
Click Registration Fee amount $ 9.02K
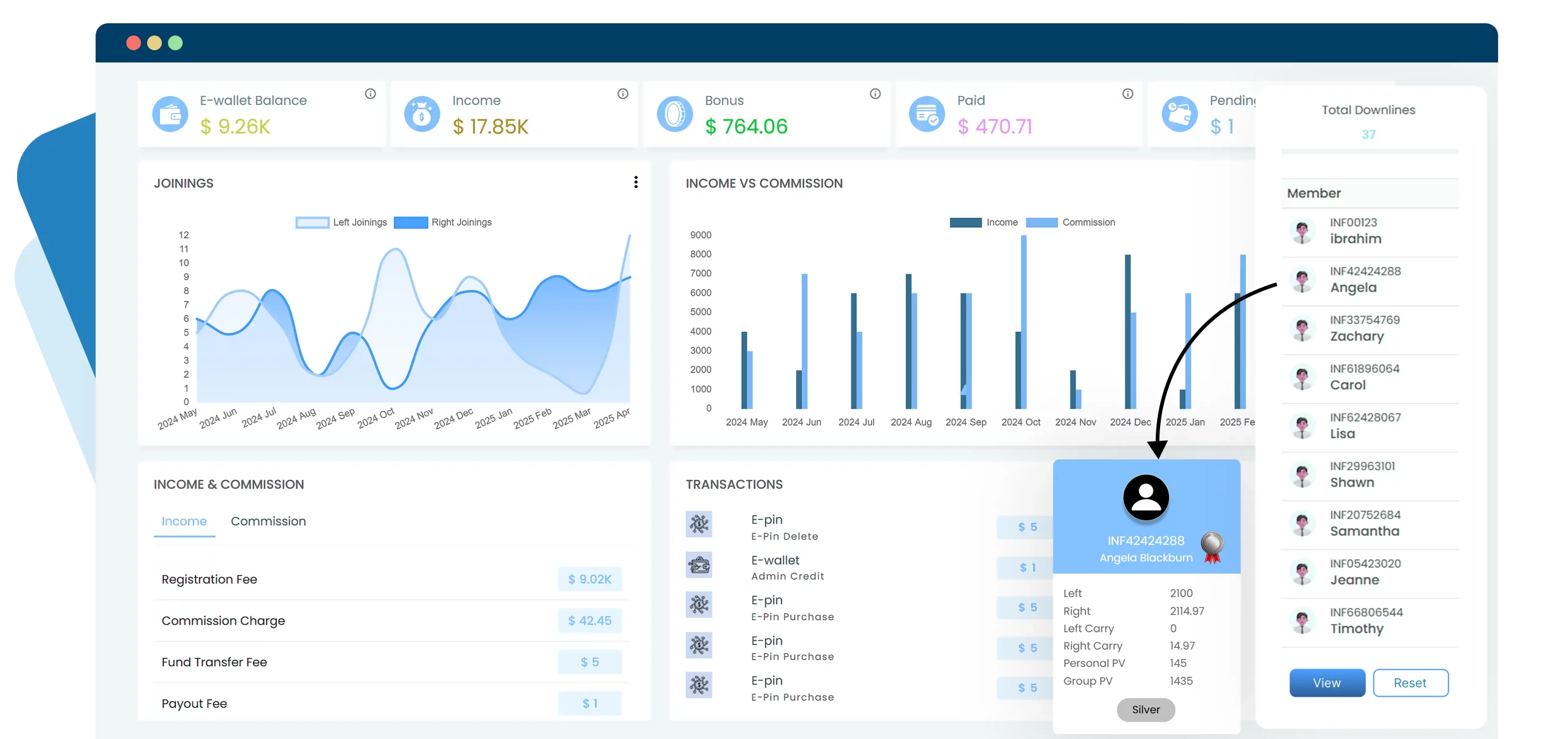(x=590, y=579)
